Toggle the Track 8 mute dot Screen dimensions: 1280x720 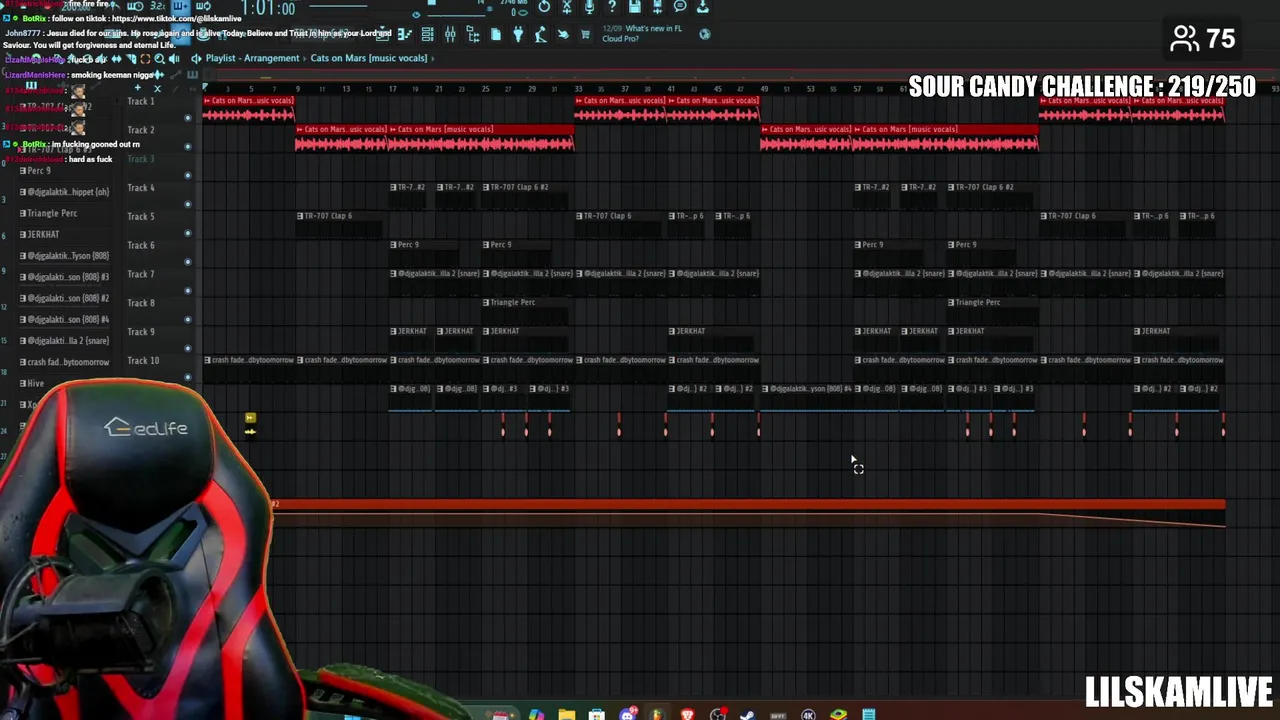(x=188, y=320)
